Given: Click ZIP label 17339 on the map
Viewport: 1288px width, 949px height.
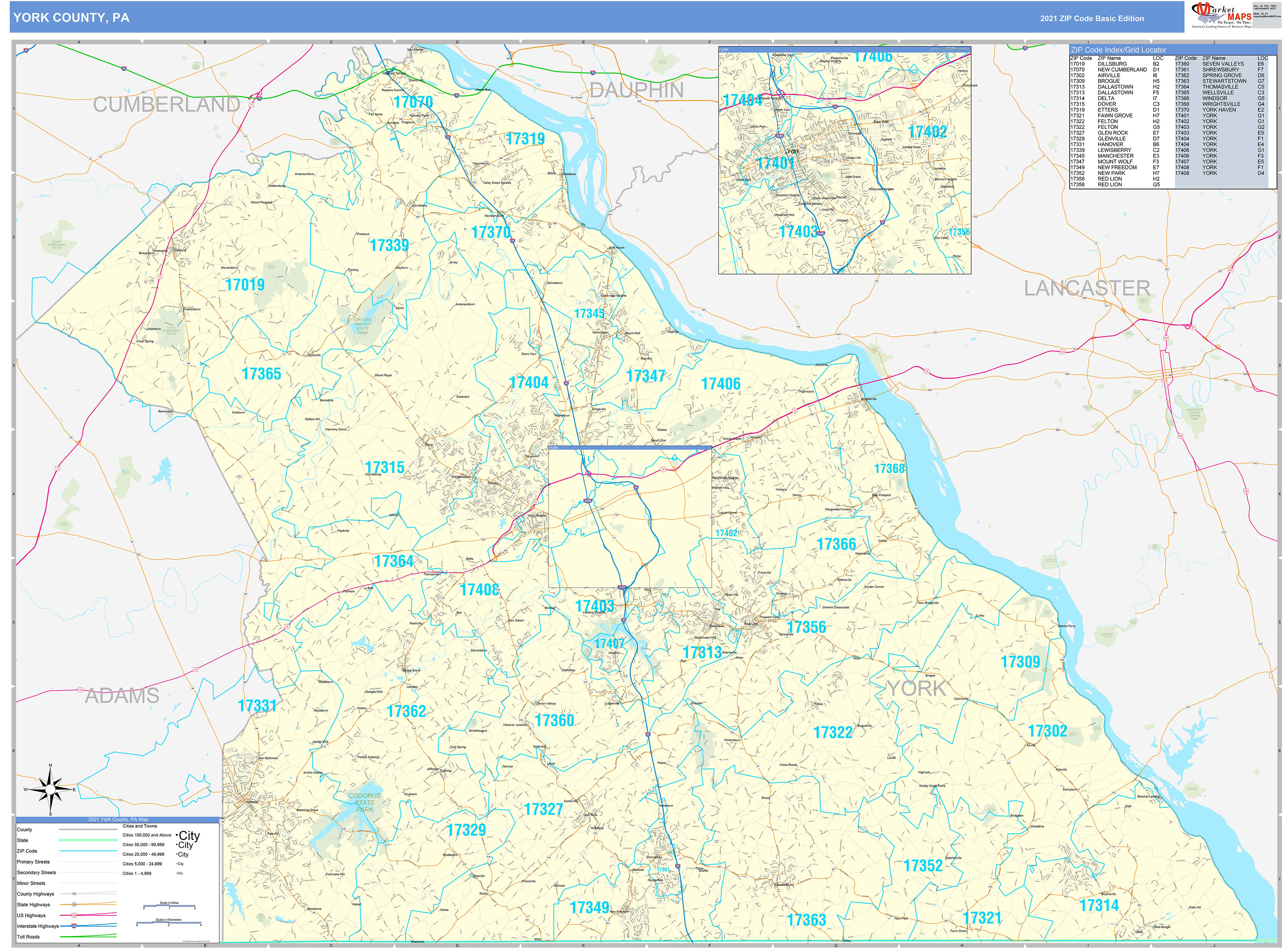Looking at the screenshot, I should click(x=389, y=245).
